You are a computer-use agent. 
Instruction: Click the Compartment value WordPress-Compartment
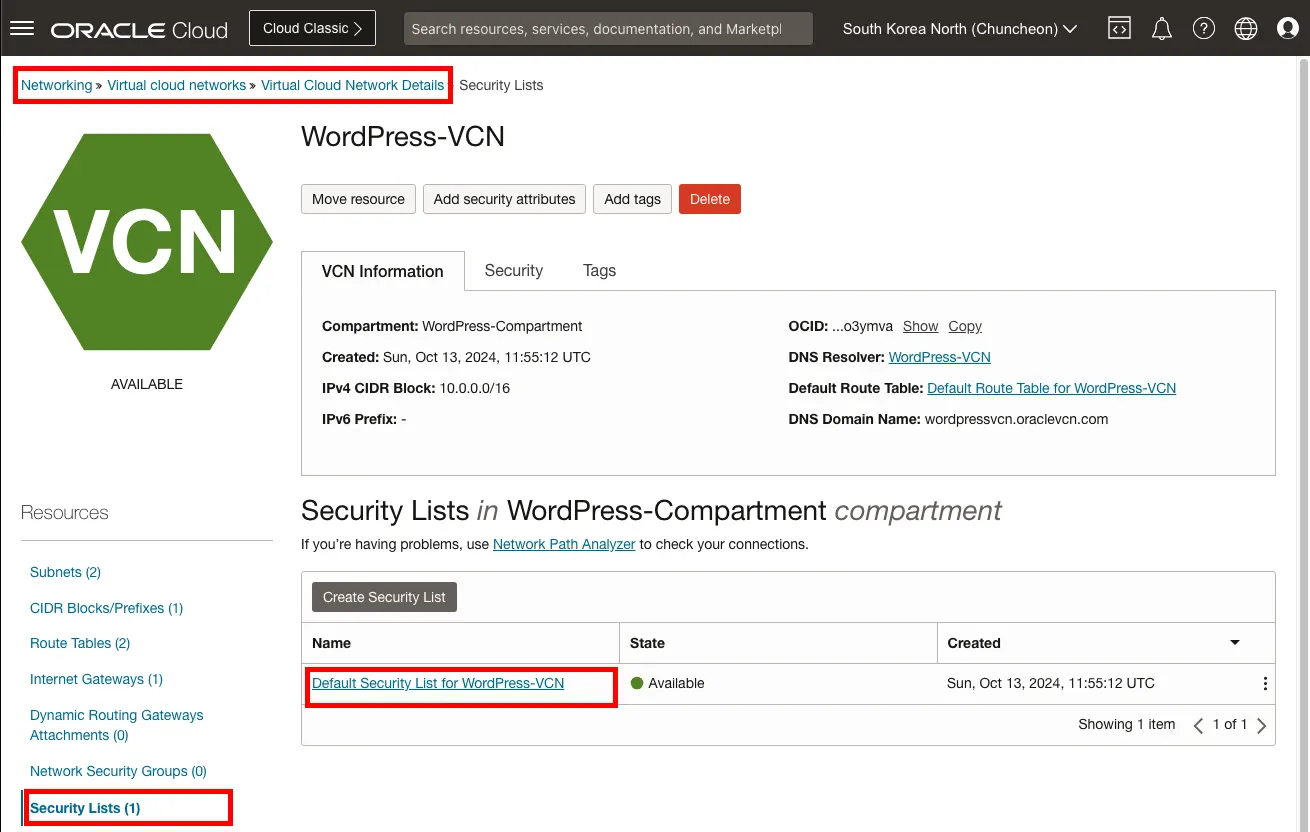tap(502, 326)
